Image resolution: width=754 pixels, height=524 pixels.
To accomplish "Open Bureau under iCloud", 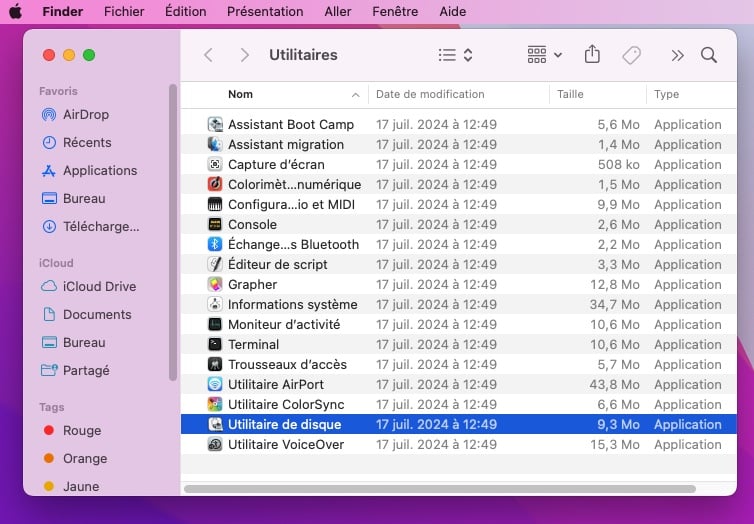I will [x=73, y=342].
